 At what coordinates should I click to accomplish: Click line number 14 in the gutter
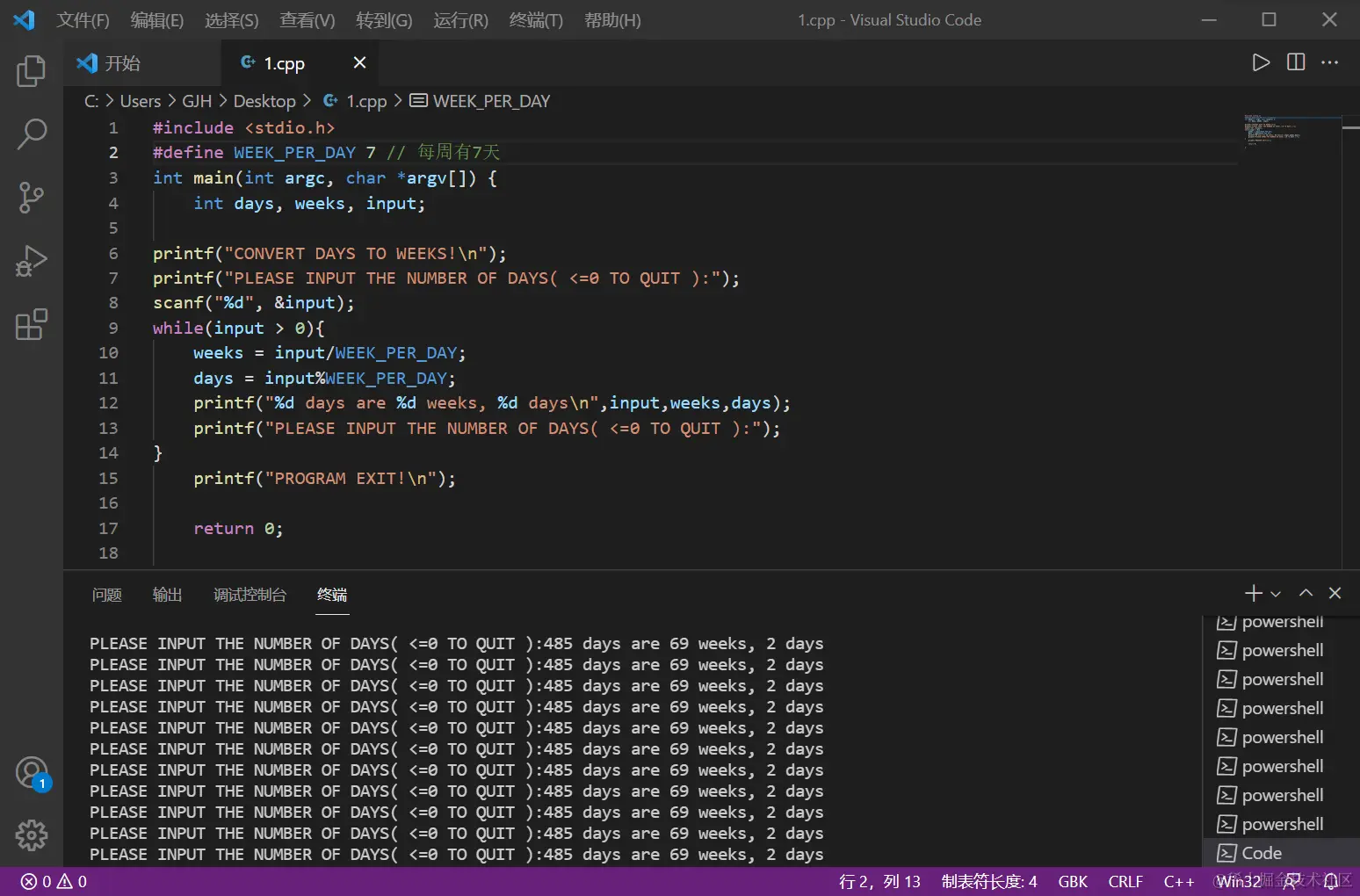[x=108, y=453]
